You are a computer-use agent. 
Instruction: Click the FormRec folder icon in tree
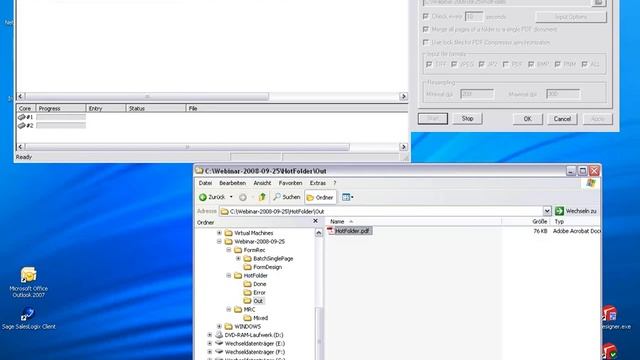pyautogui.click(x=238, y=250)
